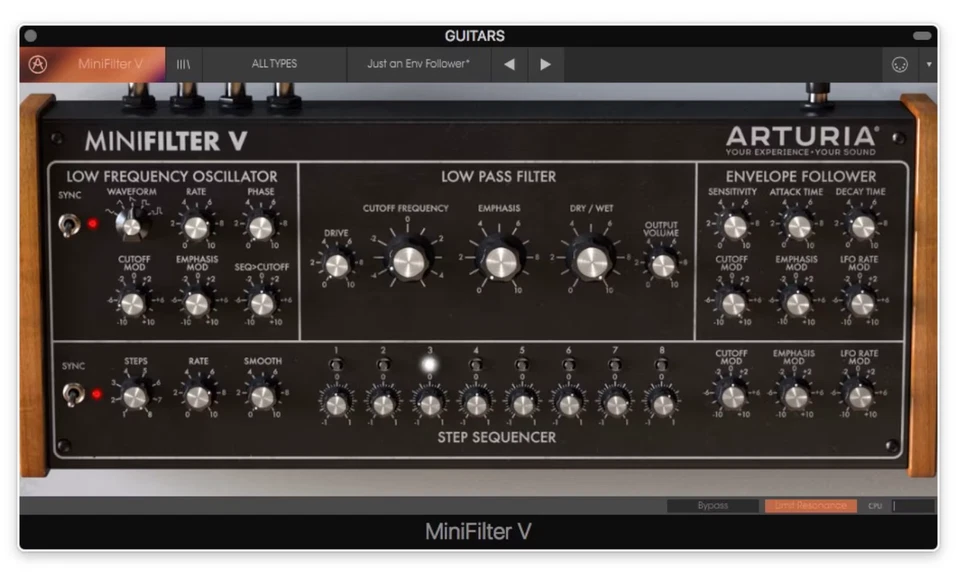Load the previous preset with left arrow

(x=508, y=63)
